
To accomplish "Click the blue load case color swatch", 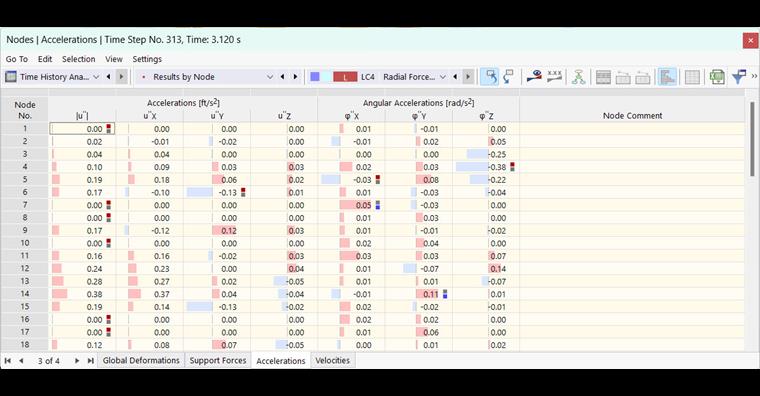I will pyautogui.click(x=315, y=77).
